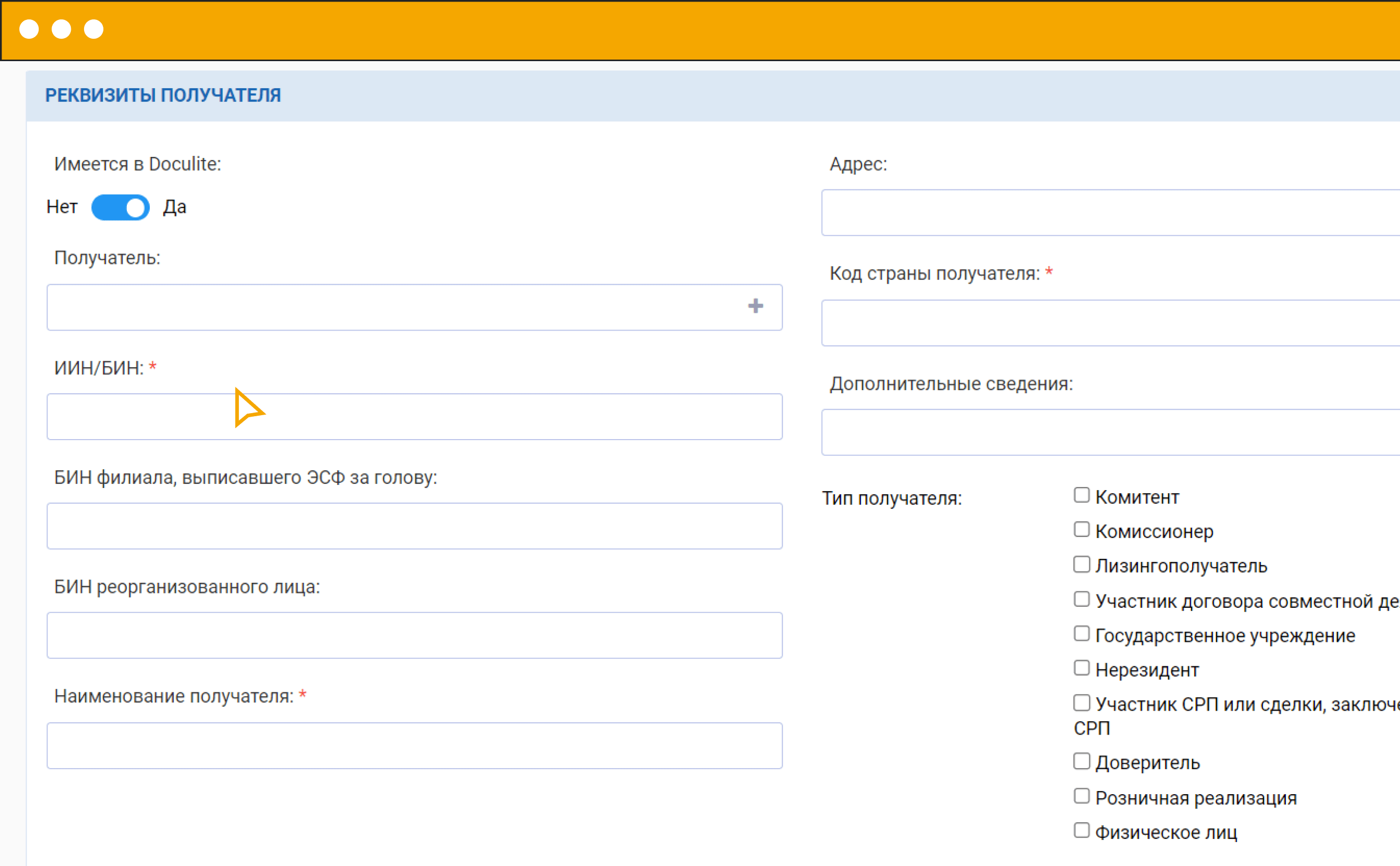The image size is (1400, 866).
Task: Check the Физическое лицо checkbox
Action: [1081, 830]
